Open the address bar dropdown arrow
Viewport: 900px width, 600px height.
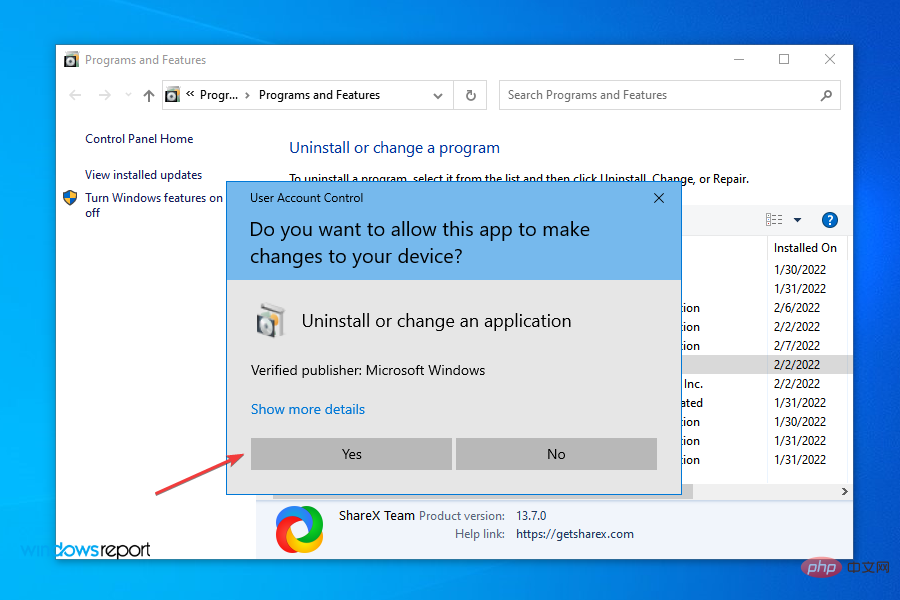[437, 95]
